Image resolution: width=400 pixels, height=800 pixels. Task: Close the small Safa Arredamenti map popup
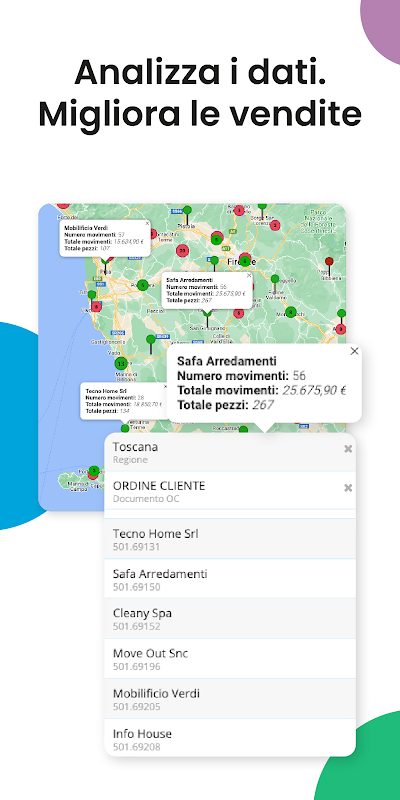pyautogui.click(x=249, y=276)
